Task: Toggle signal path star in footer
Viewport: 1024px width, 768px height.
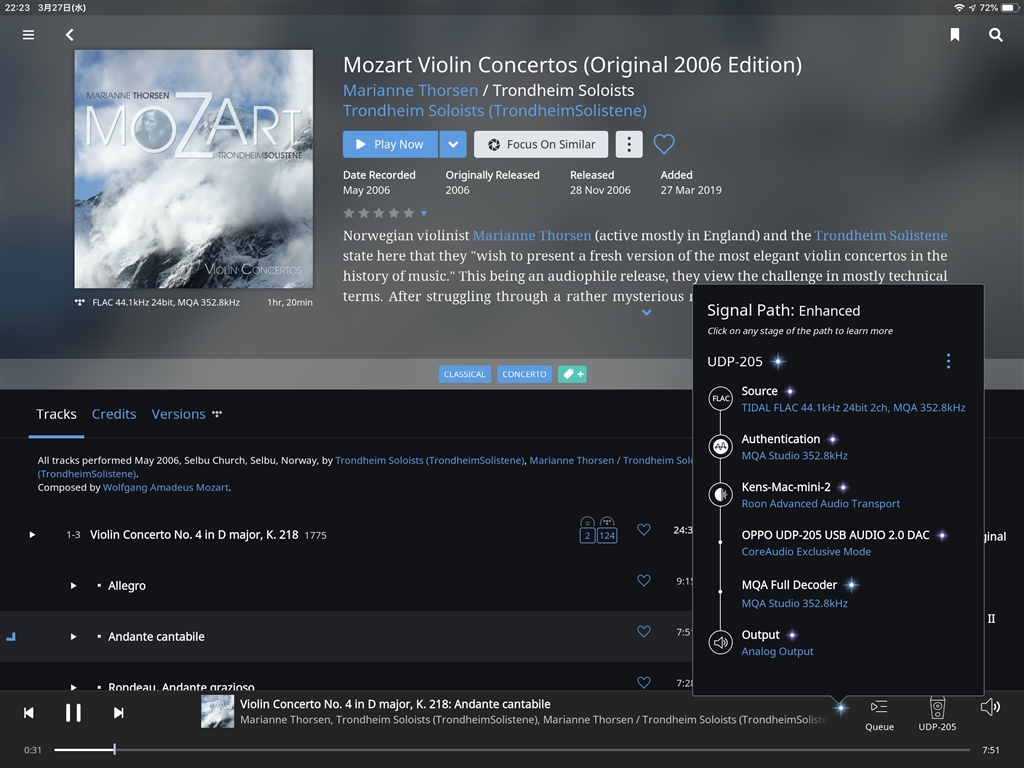Action: [x=840, y=707]
